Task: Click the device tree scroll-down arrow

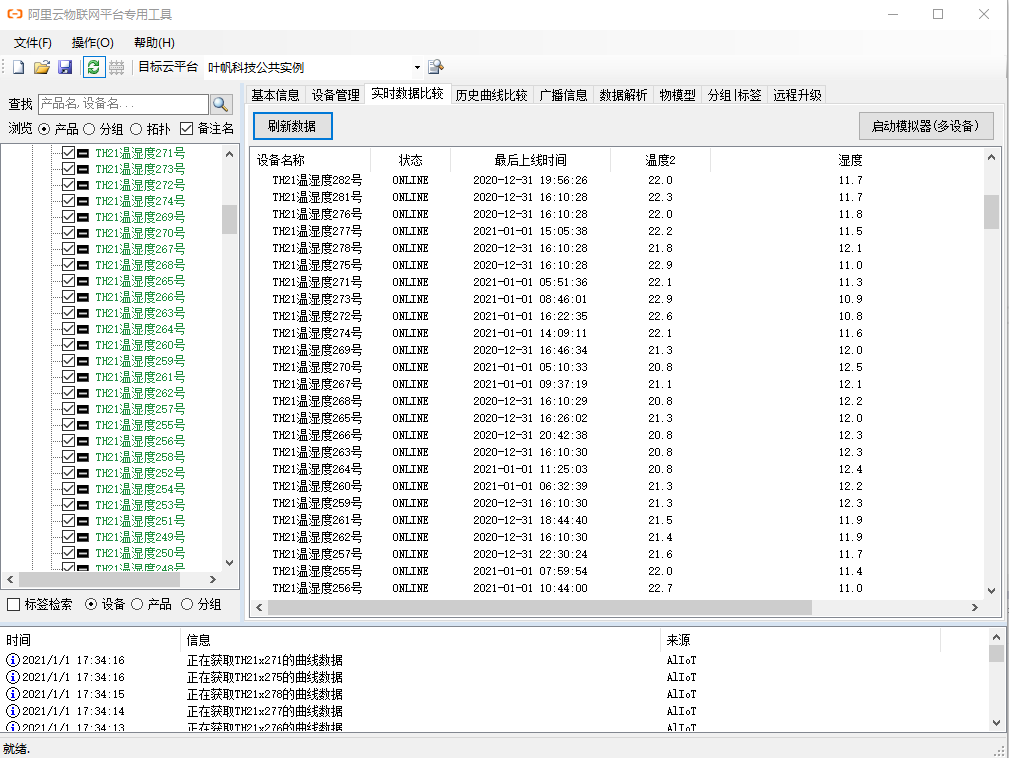Action: pyautogui.click(x=230, y=562)
